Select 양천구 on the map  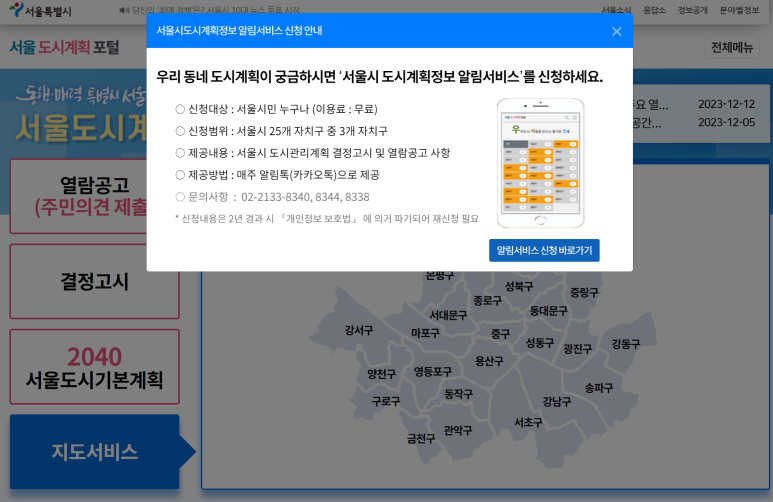(x=381, y=374)
